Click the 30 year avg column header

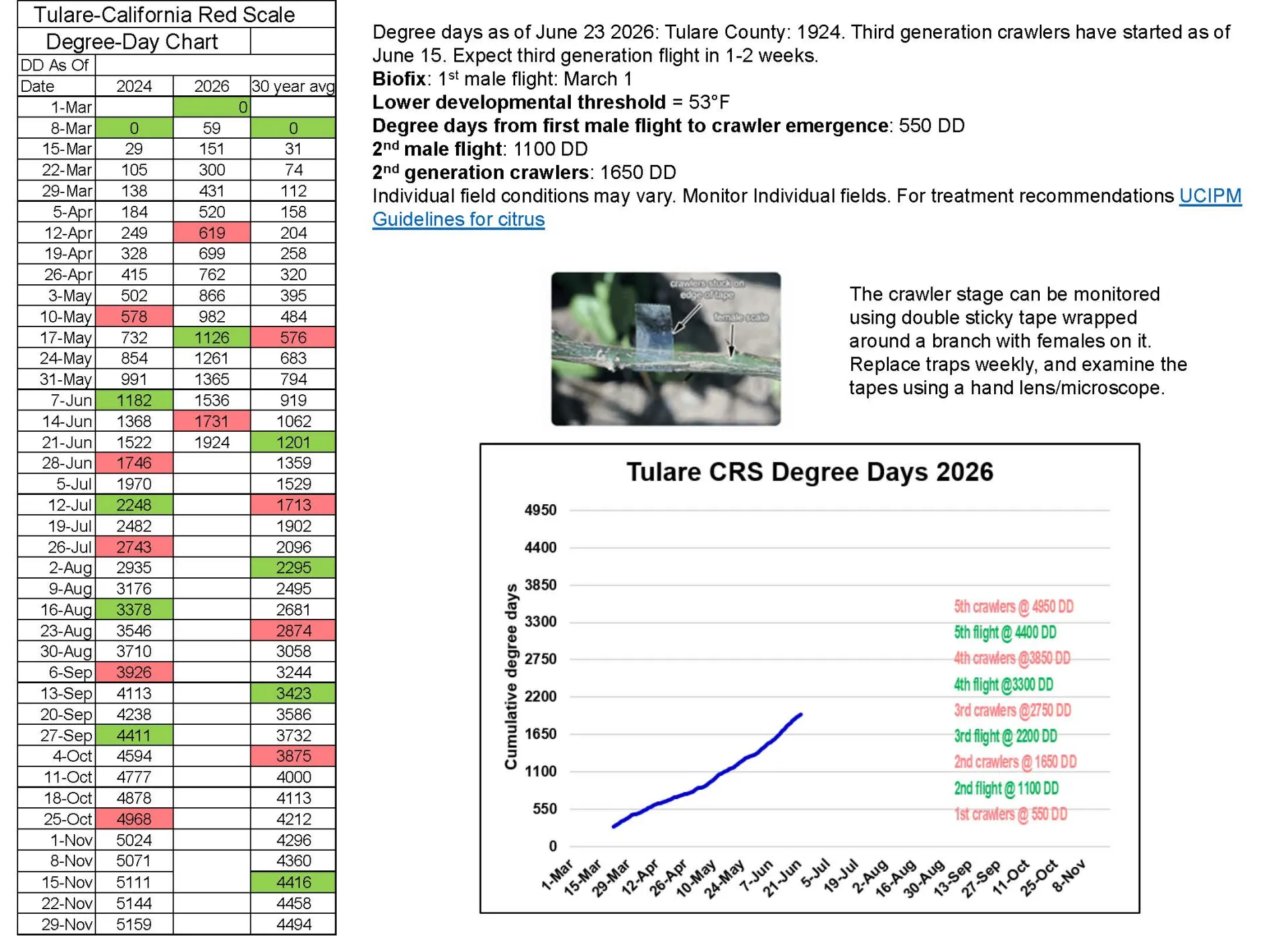coord(293,86)
